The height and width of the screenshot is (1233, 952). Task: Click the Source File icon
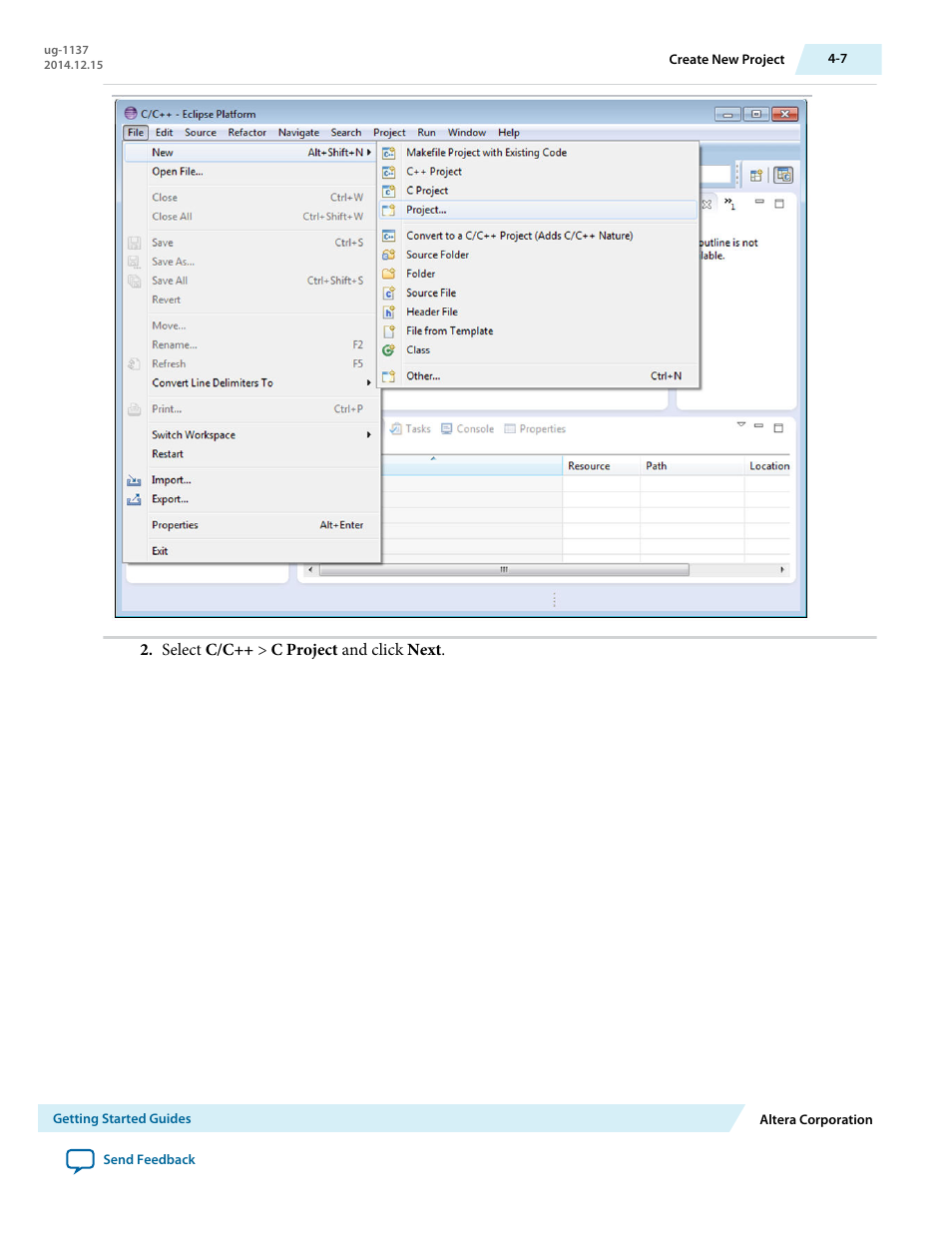tap(389, 293)
